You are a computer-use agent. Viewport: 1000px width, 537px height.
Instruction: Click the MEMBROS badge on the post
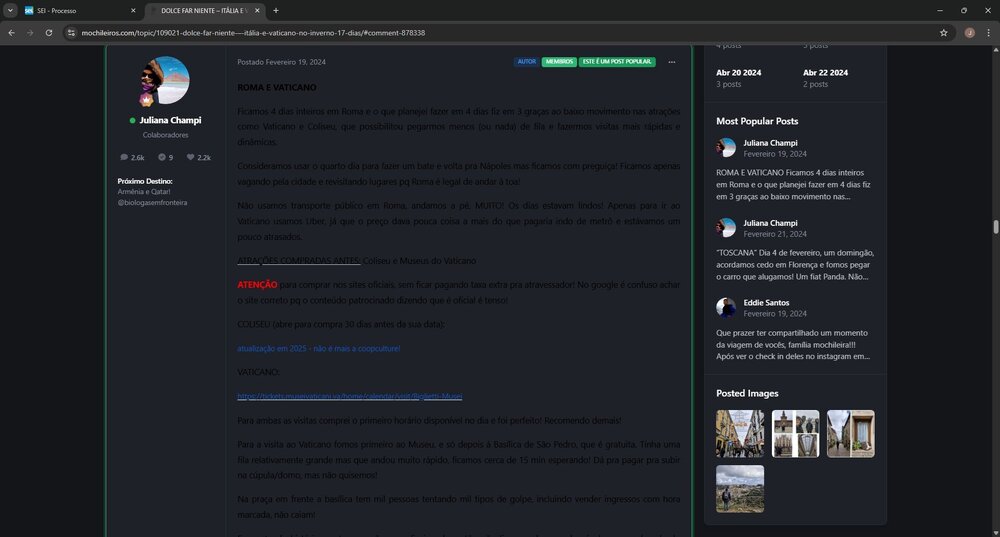pyautogui.click(x=559, y=62)
